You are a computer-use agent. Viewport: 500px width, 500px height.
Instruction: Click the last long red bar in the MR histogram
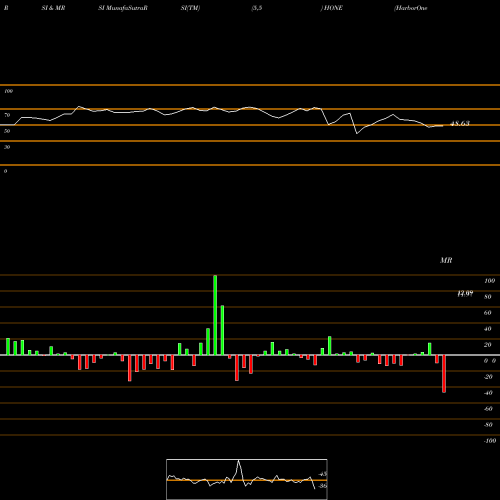(x=444, y=374)
